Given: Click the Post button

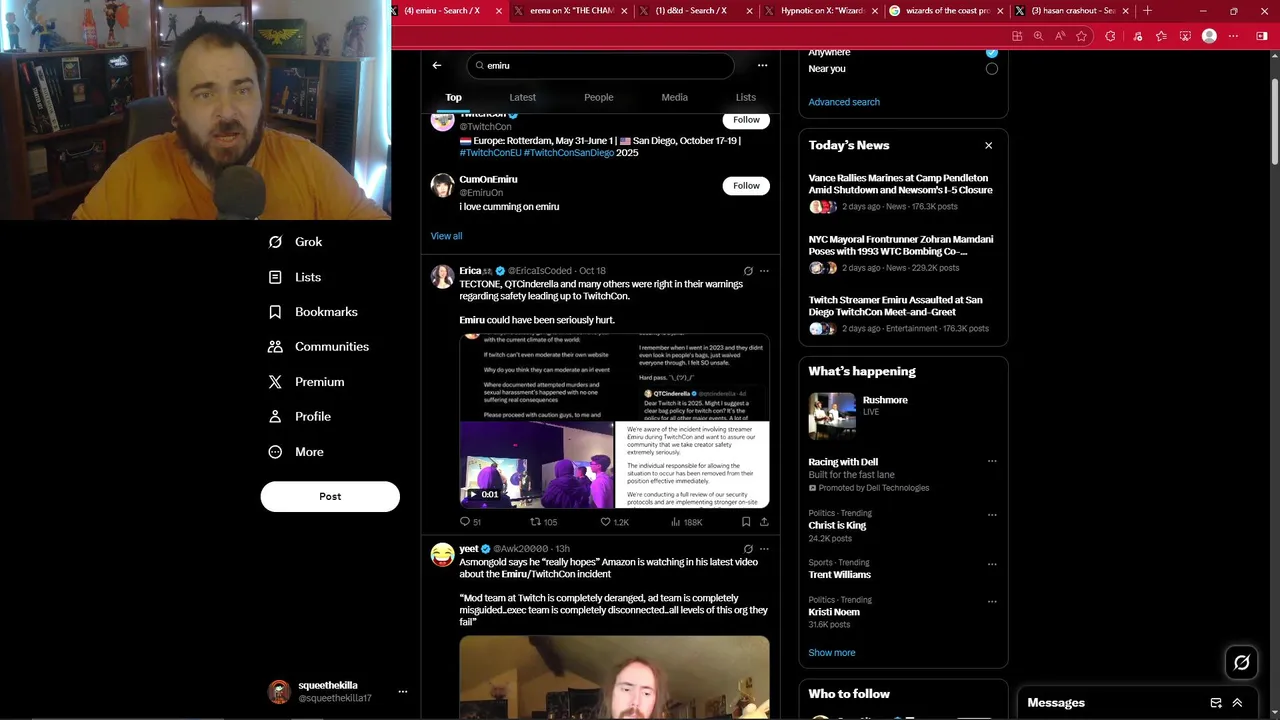Looking at the screenshot, I should tap(330, 497).
